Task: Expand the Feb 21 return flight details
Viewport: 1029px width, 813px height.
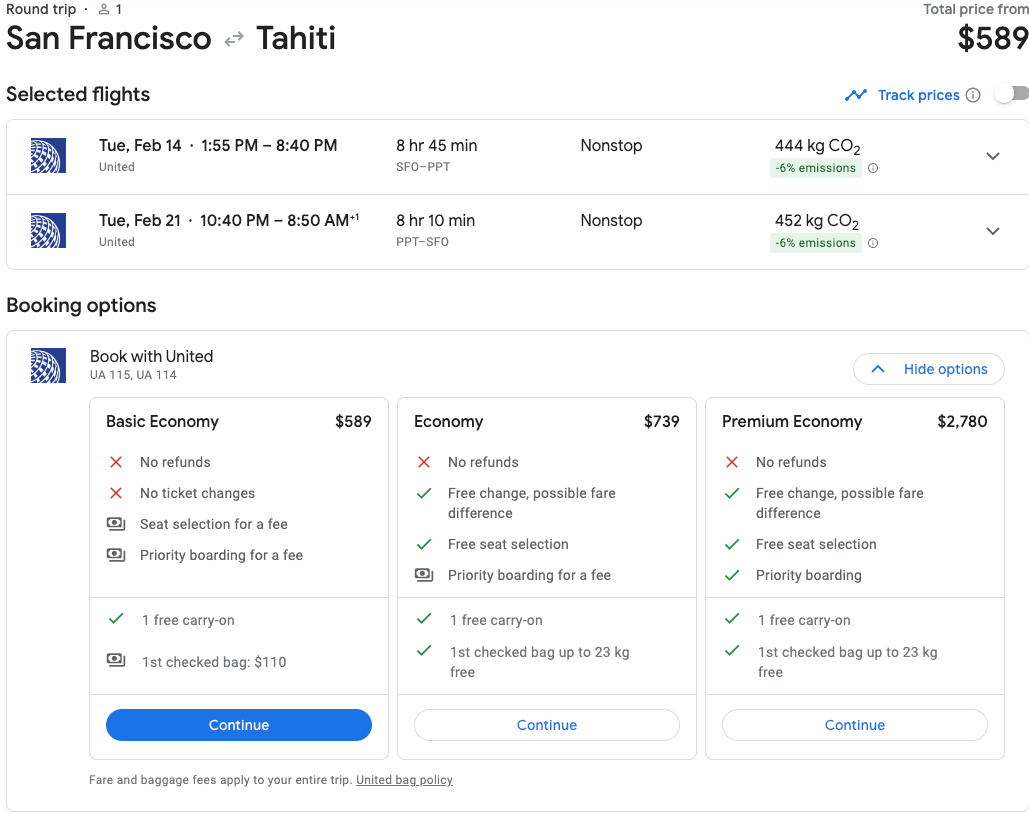Action: pos(992,231)
